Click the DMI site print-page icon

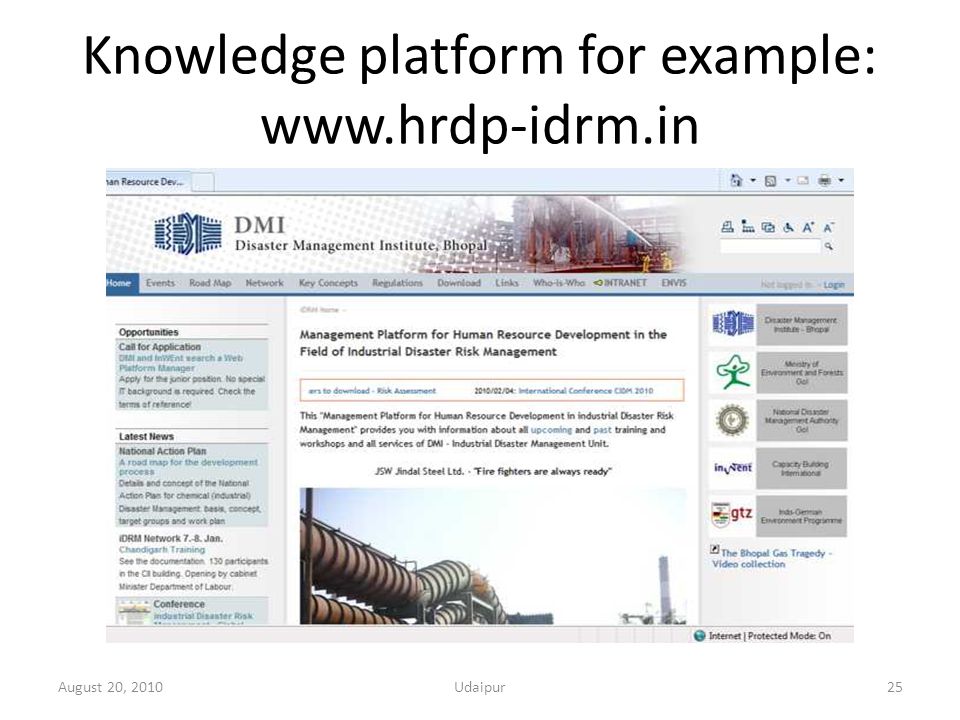pos(727,227)
